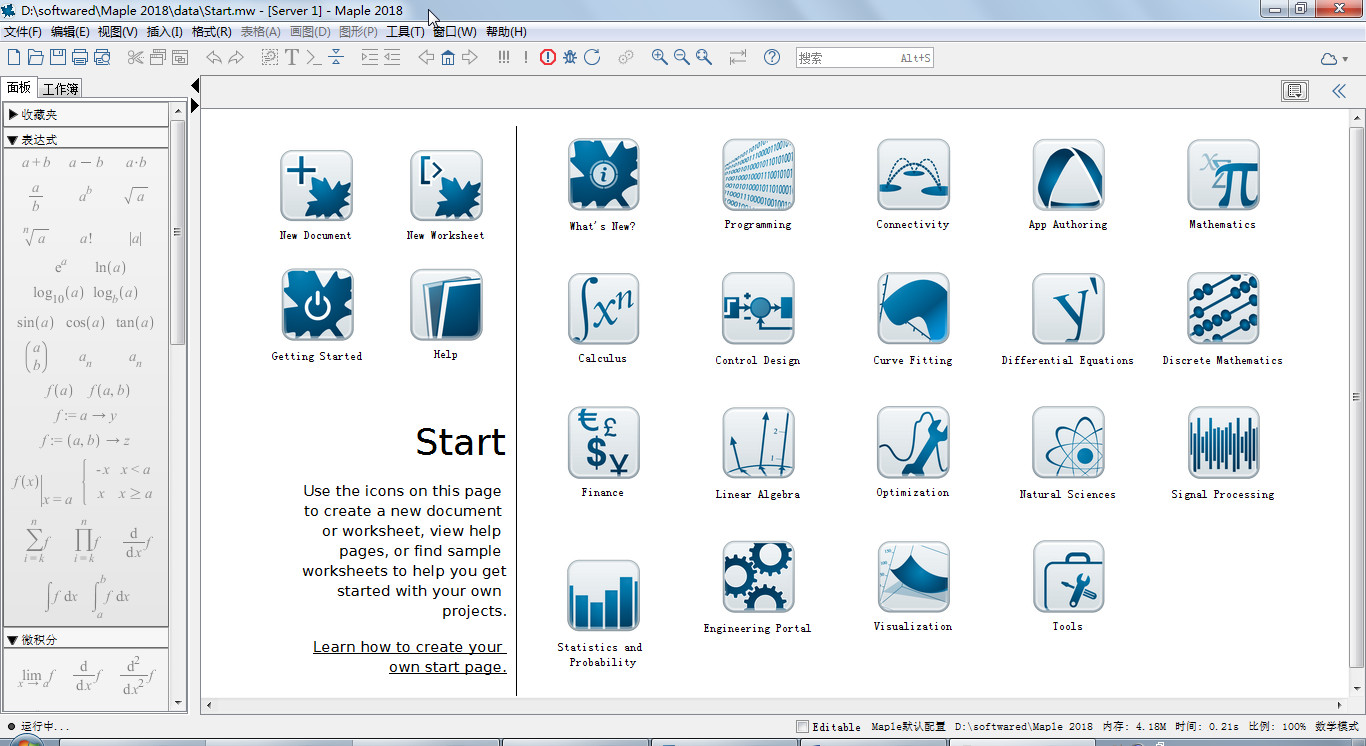Expand the 收藏夹 palette section
The width and height of the screenshot is (1366, 746).
coord(13,115)
